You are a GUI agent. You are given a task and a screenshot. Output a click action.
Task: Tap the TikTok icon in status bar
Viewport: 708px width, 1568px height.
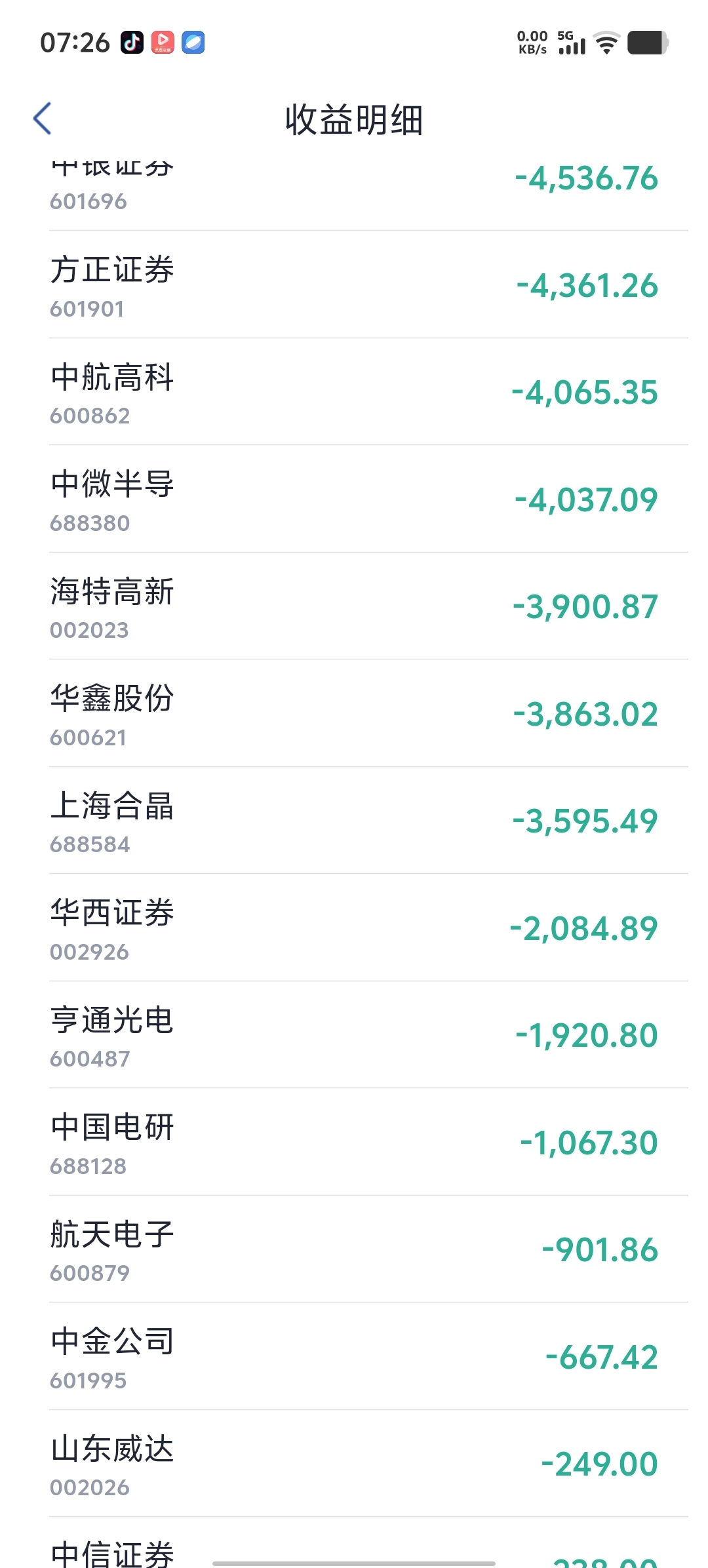(132, 43)
